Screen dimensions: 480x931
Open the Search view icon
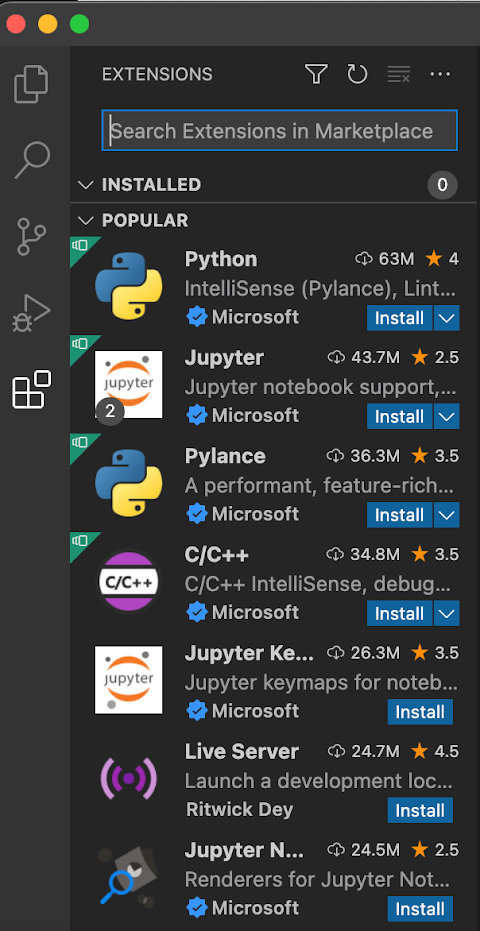(31, 159)
